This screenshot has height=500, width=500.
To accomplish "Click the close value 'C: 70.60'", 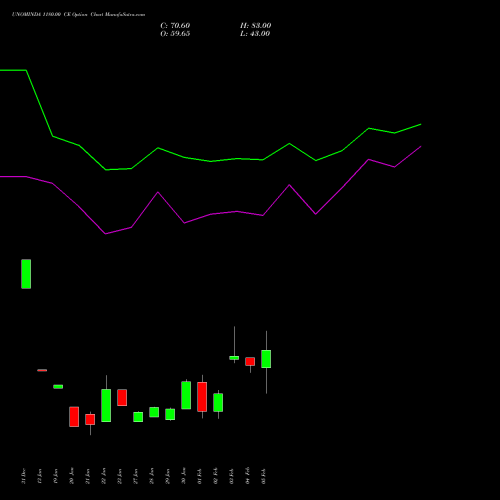I will [x=175, y=26].
